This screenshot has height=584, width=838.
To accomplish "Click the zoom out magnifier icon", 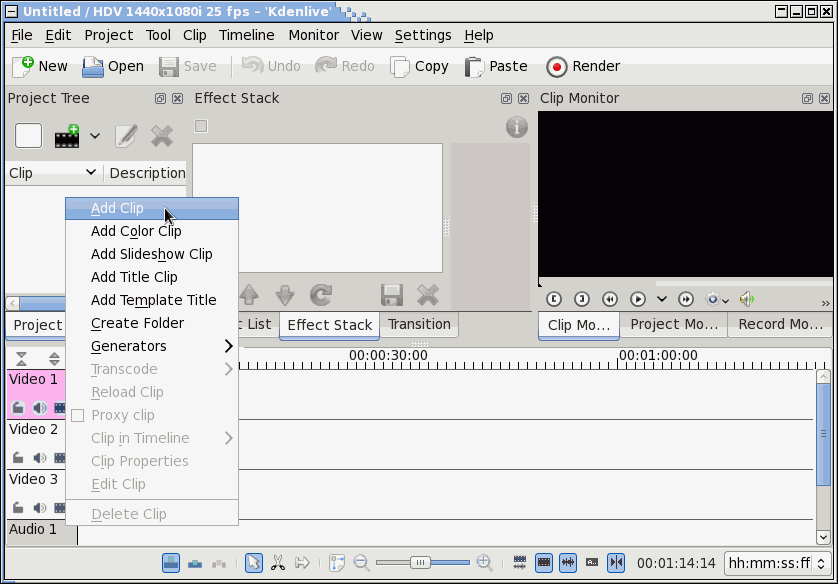I will tap(361, 563).
